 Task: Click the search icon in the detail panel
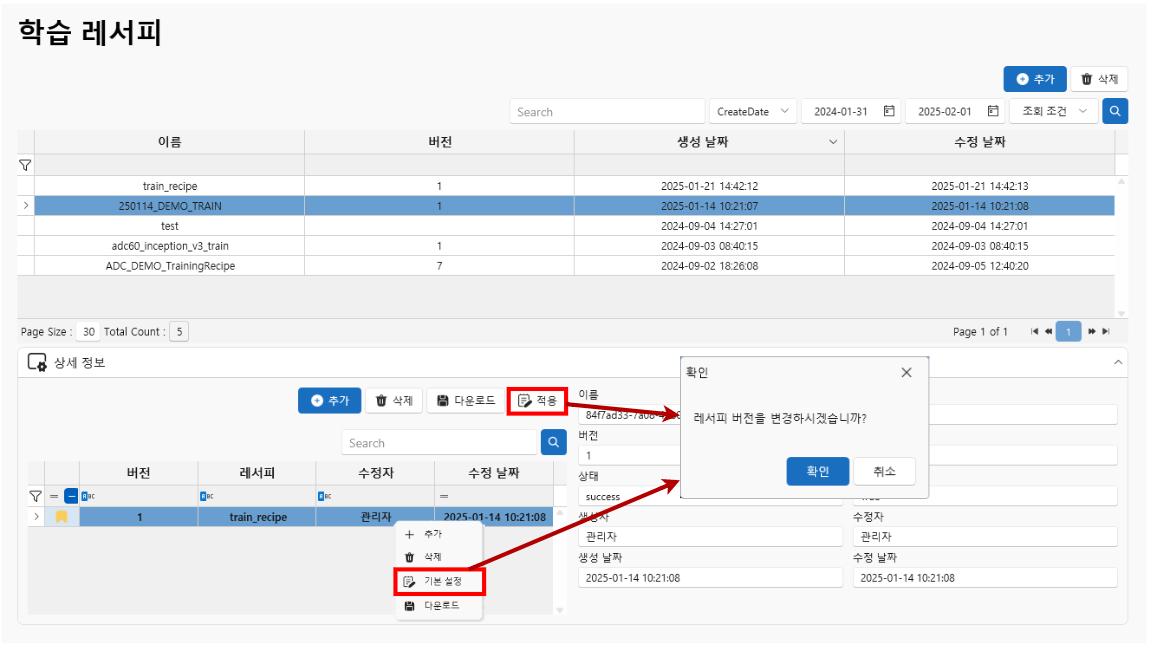pos(553,442)
